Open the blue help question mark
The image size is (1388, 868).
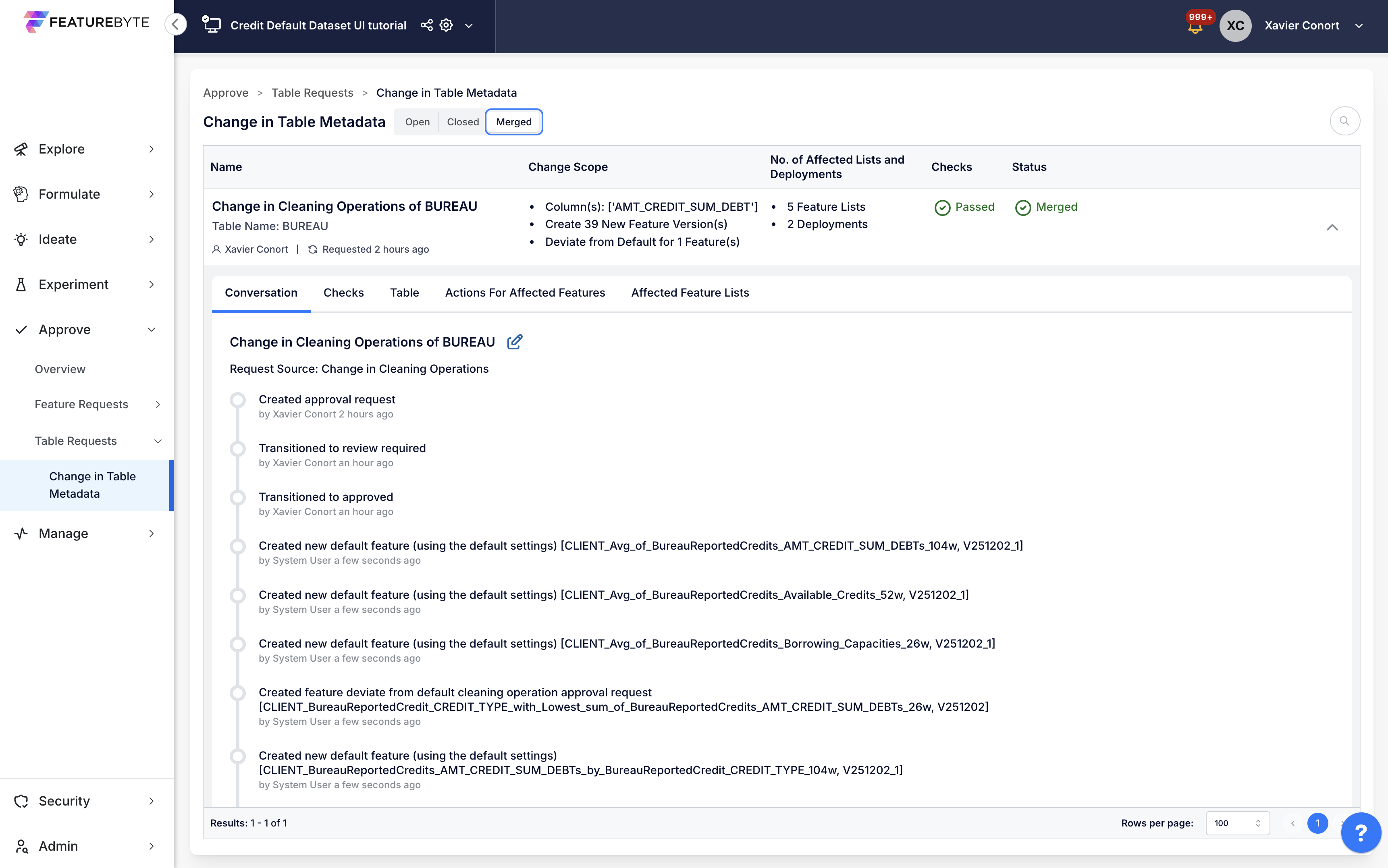pos(1361,833)
